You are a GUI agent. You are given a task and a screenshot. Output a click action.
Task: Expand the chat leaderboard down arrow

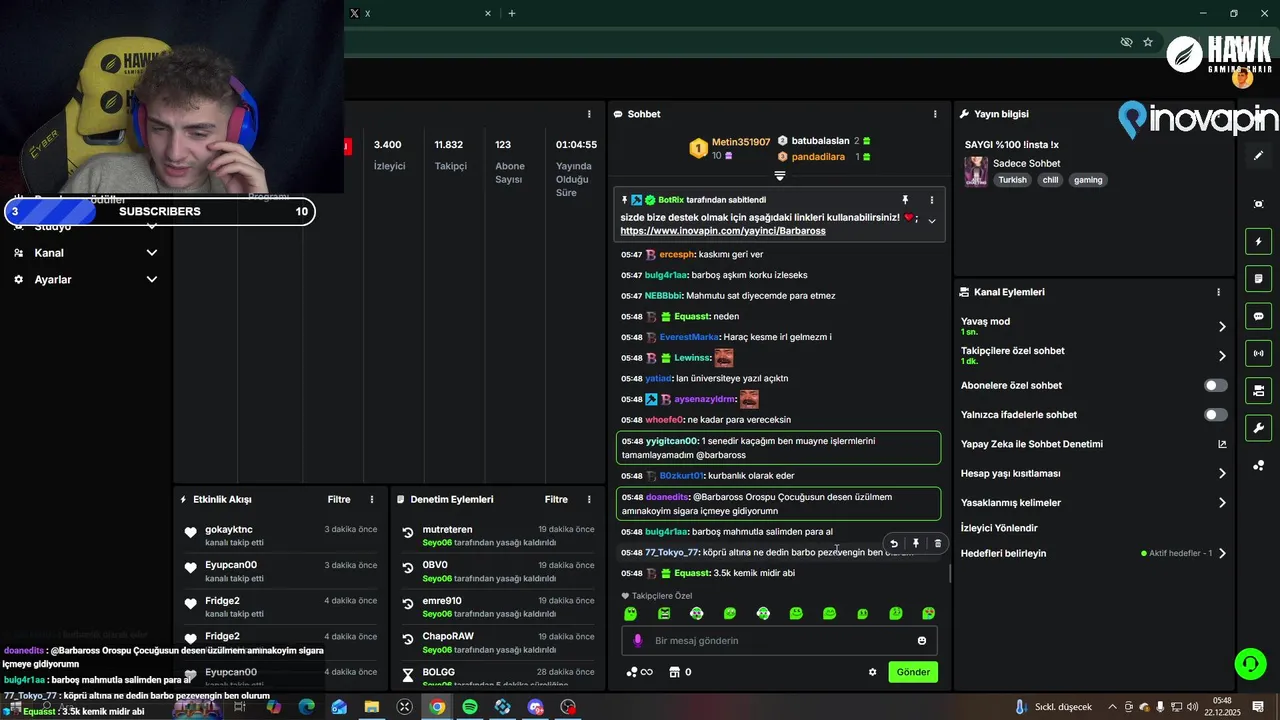(780, 176)
